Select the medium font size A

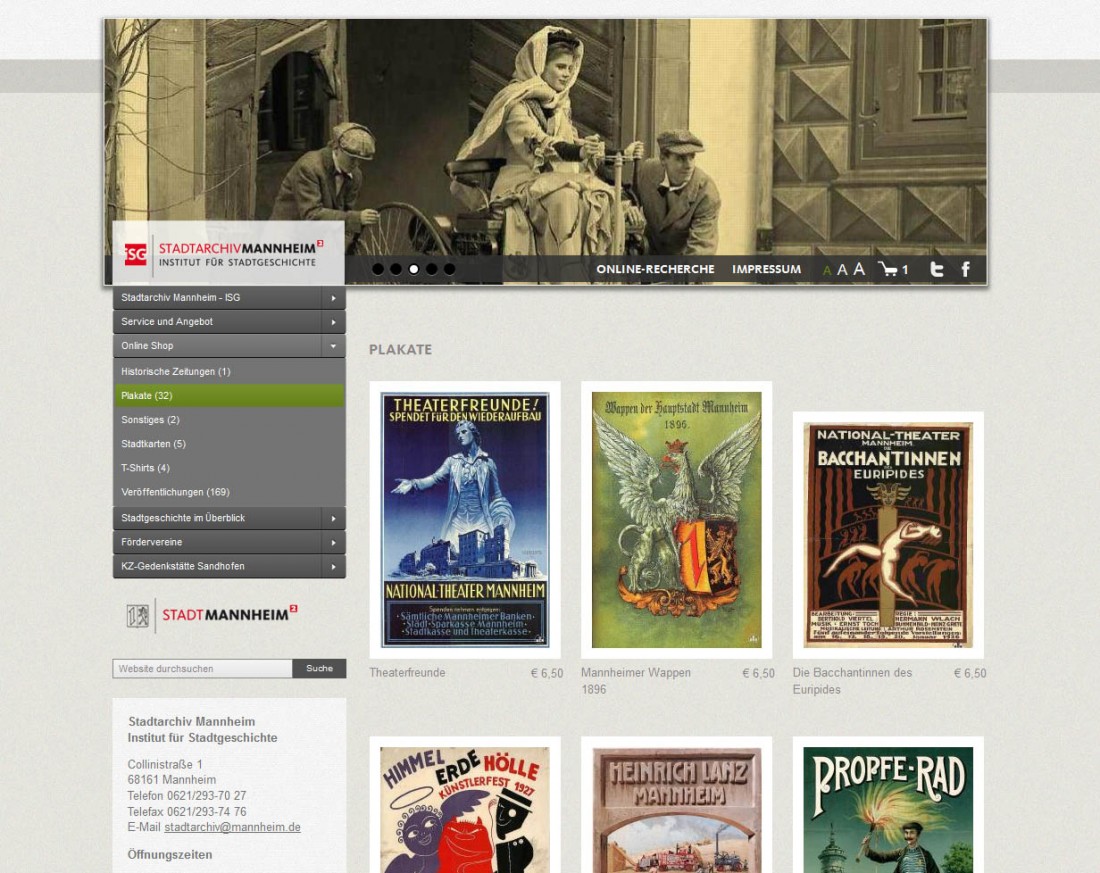842,270
